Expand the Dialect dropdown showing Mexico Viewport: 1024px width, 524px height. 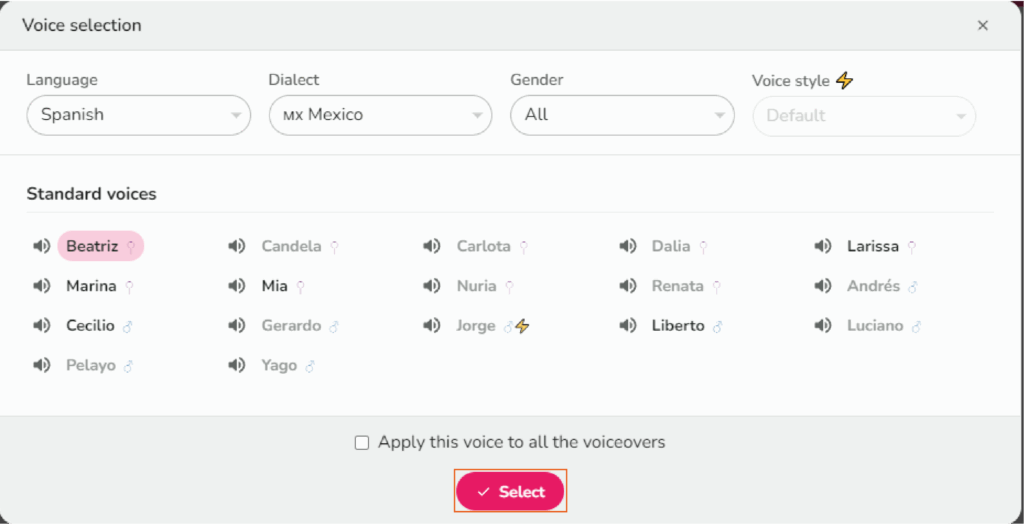pos(380,115)
